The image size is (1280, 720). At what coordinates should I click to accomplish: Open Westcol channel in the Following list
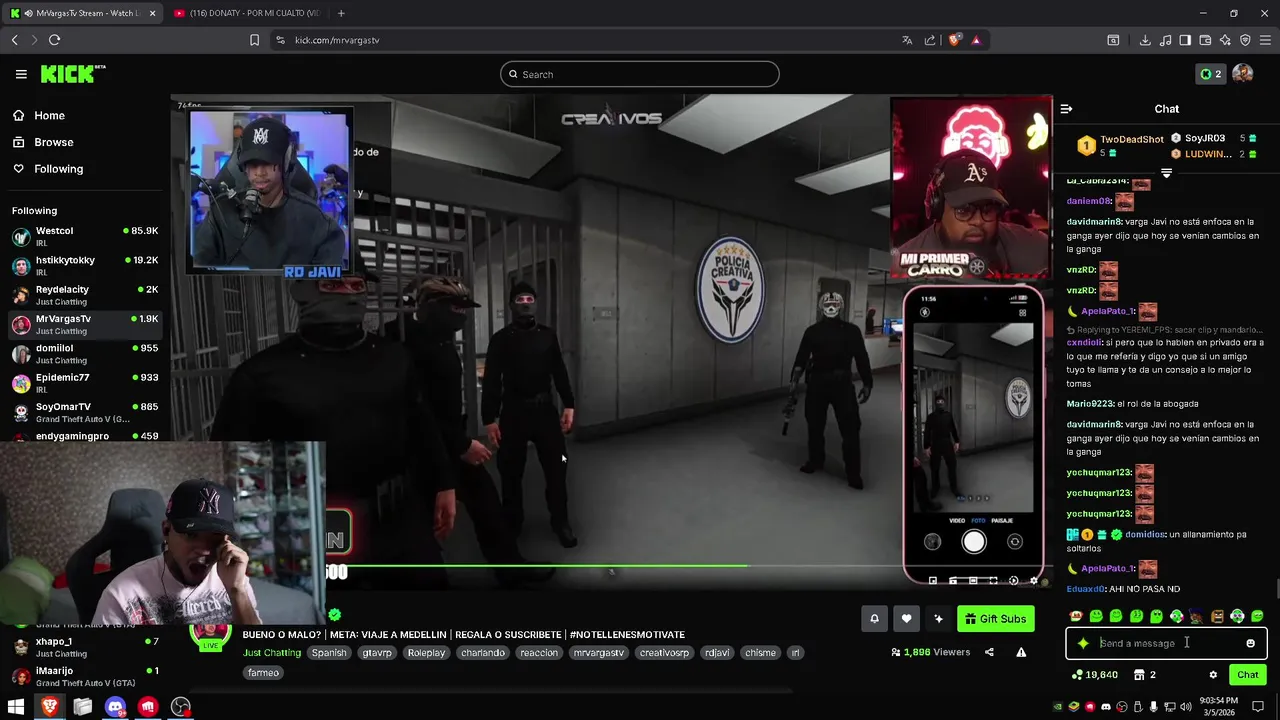(x=85, y=236)
